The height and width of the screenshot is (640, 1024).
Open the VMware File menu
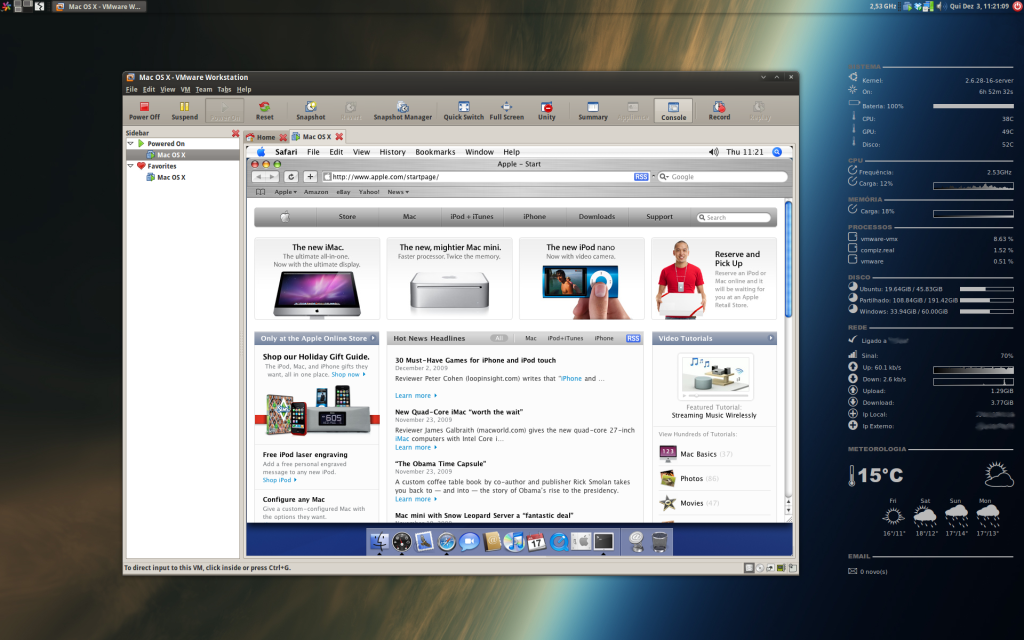coord(131,89)
